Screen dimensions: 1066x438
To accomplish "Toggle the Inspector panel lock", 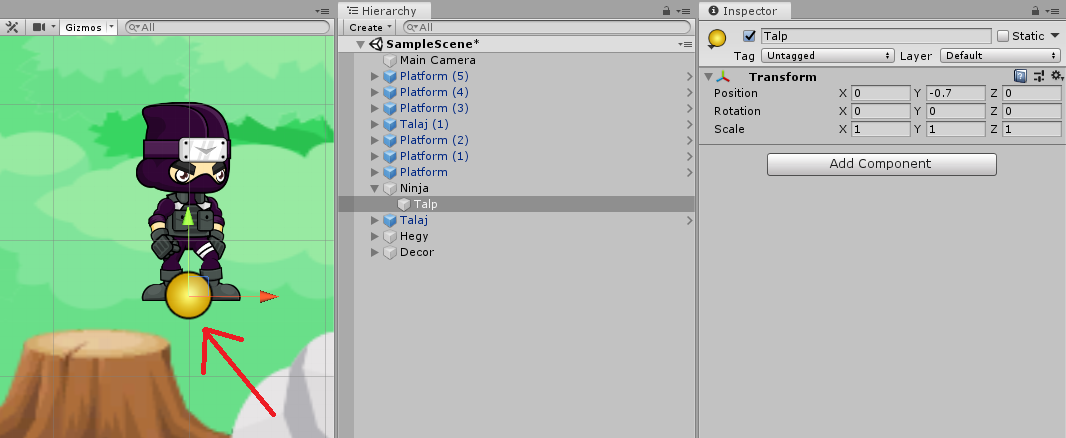I will click(1036, 11).
